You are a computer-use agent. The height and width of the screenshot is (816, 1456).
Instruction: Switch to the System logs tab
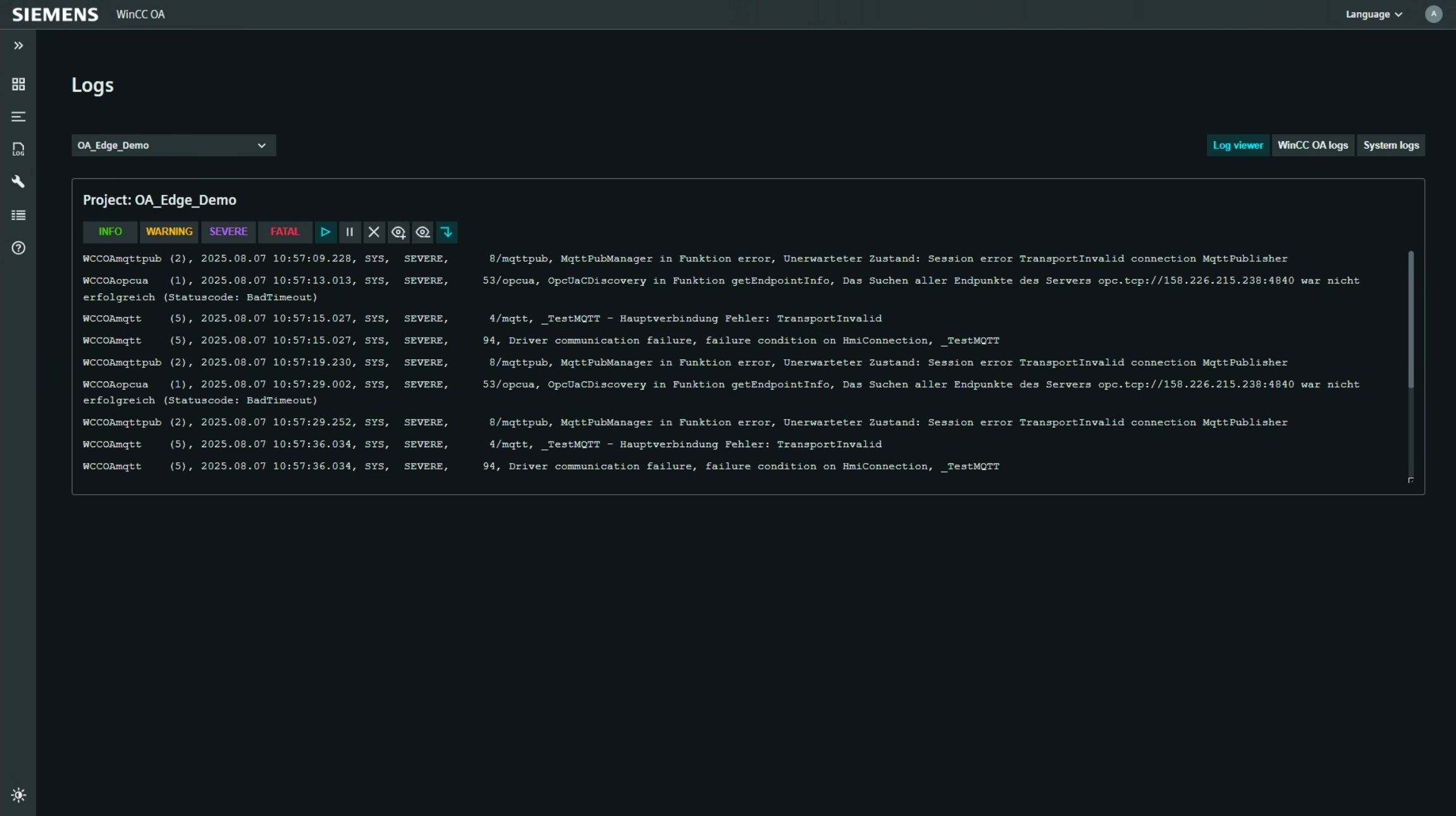(1390, 145)
